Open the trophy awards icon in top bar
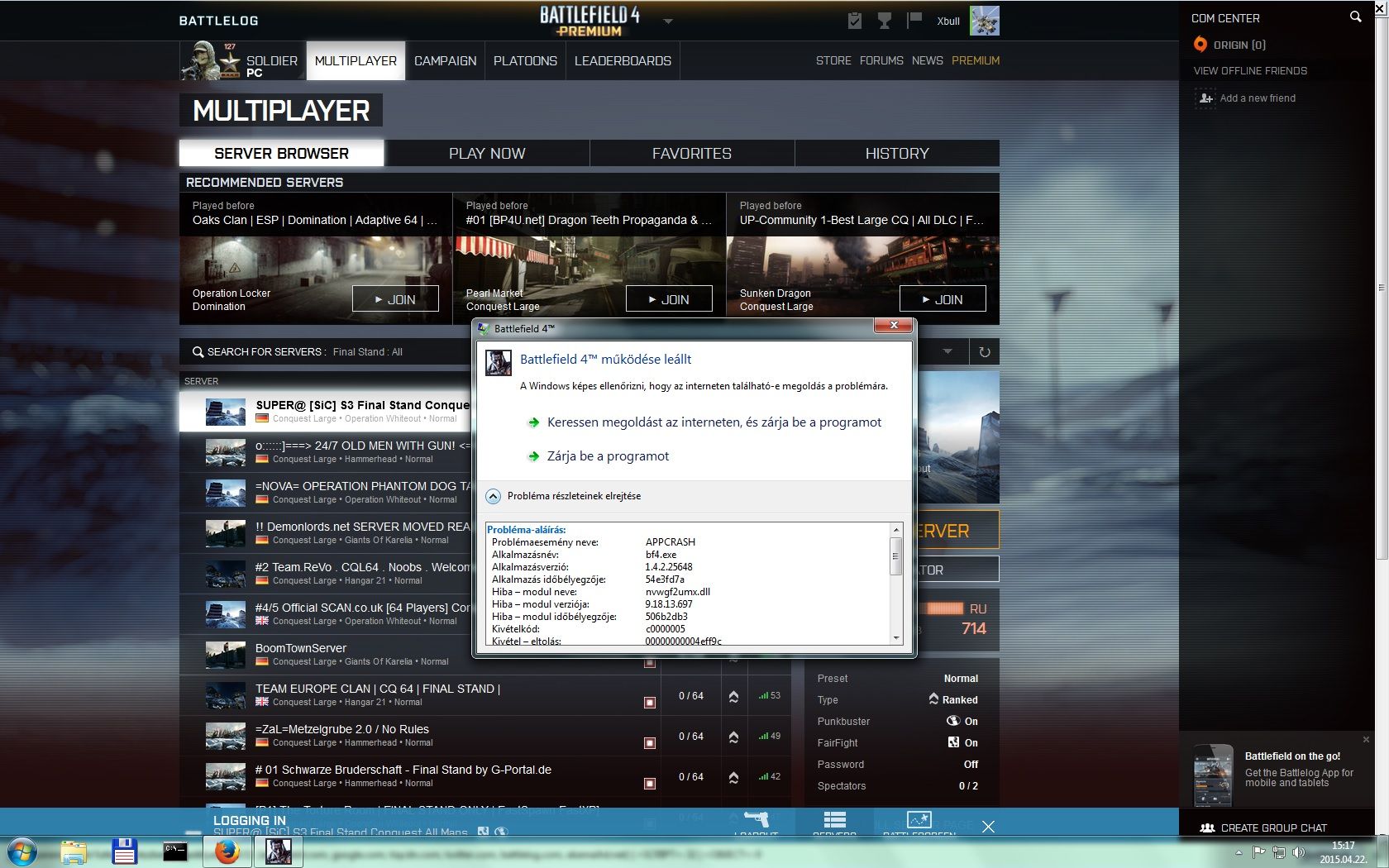Screen dimensions: 1389x868 tap(885, 21)
